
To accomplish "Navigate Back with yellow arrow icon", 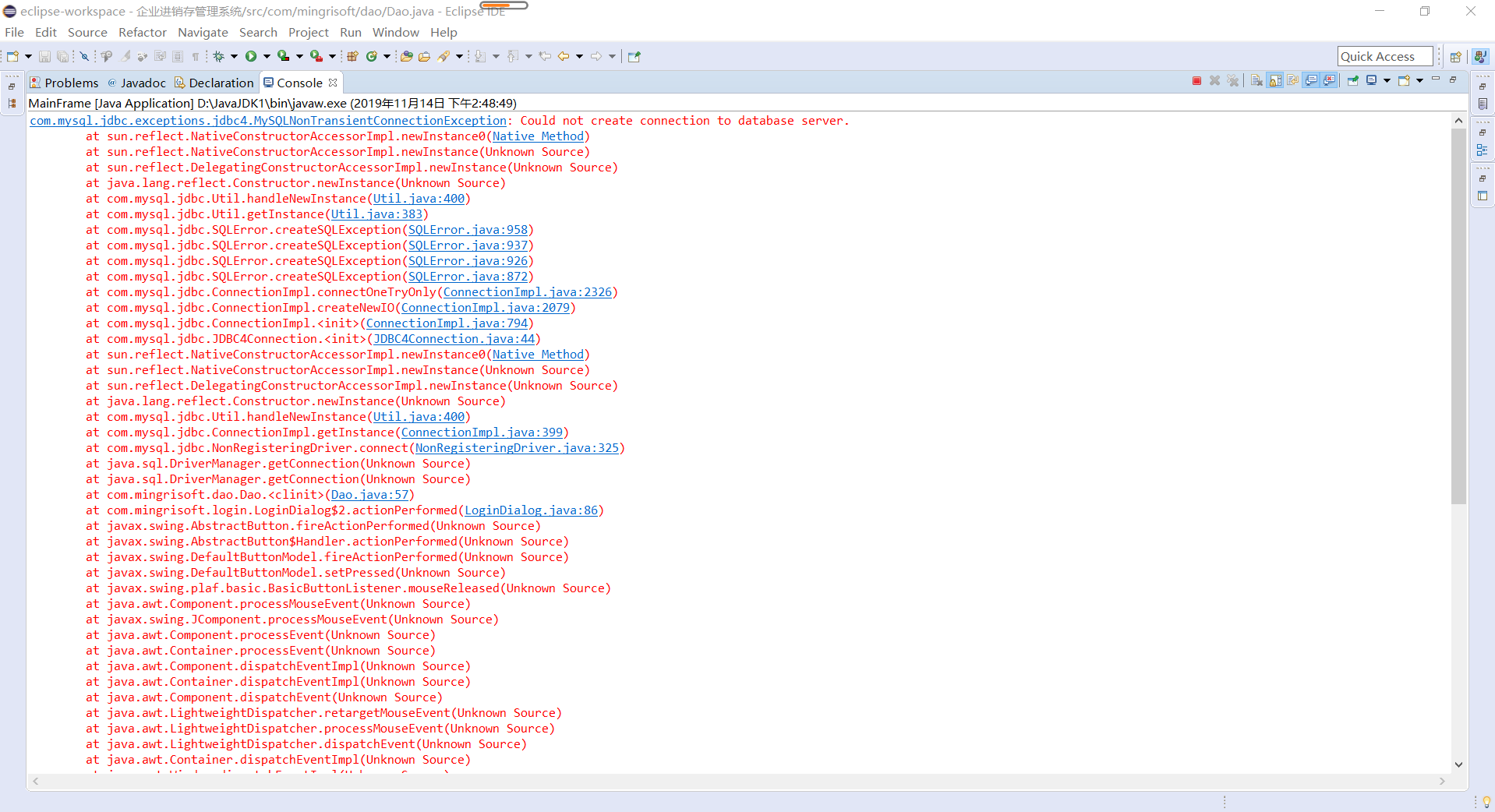I will pos(563,56).
